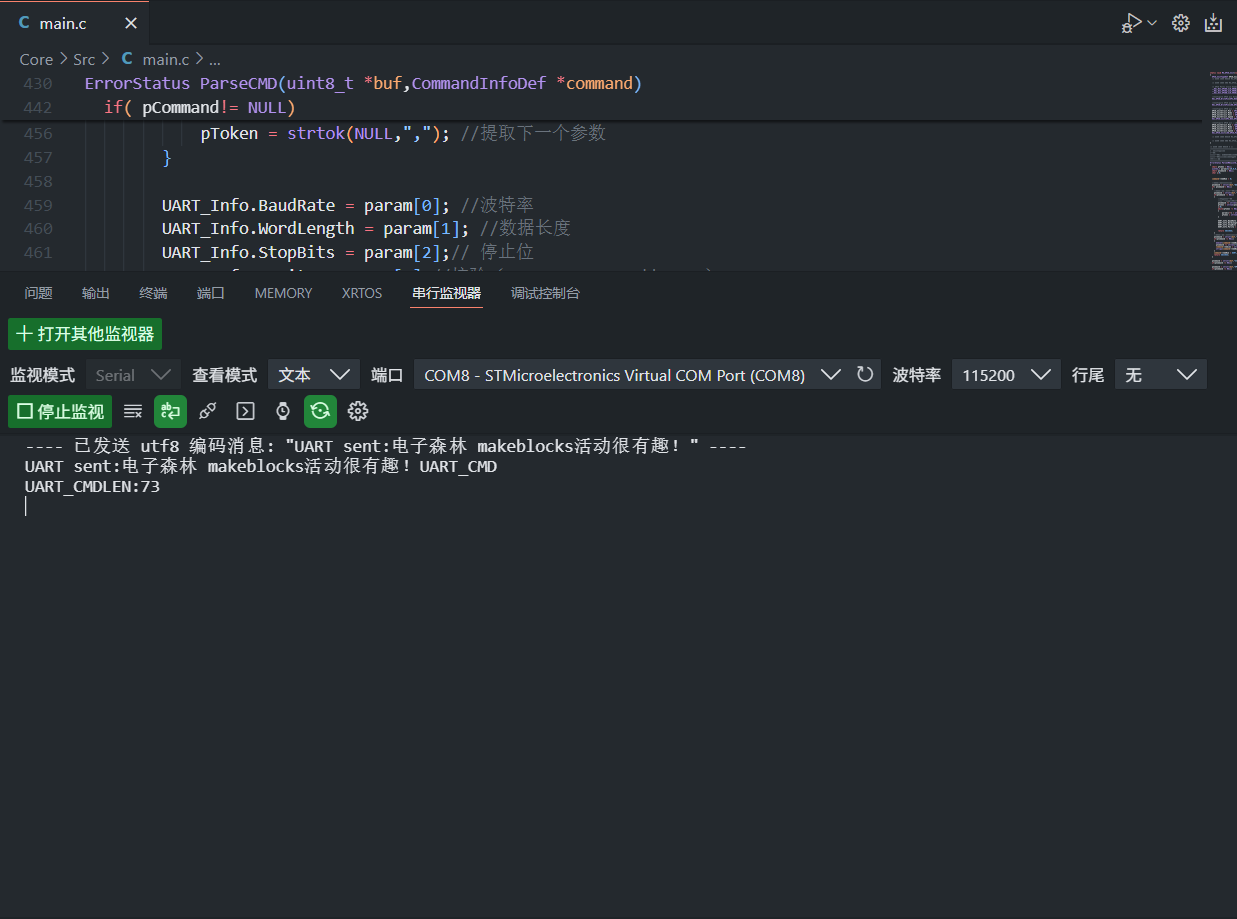Refresh the serial port list
This screenshot has height=919, width=1237.
[x=865, y=375]
